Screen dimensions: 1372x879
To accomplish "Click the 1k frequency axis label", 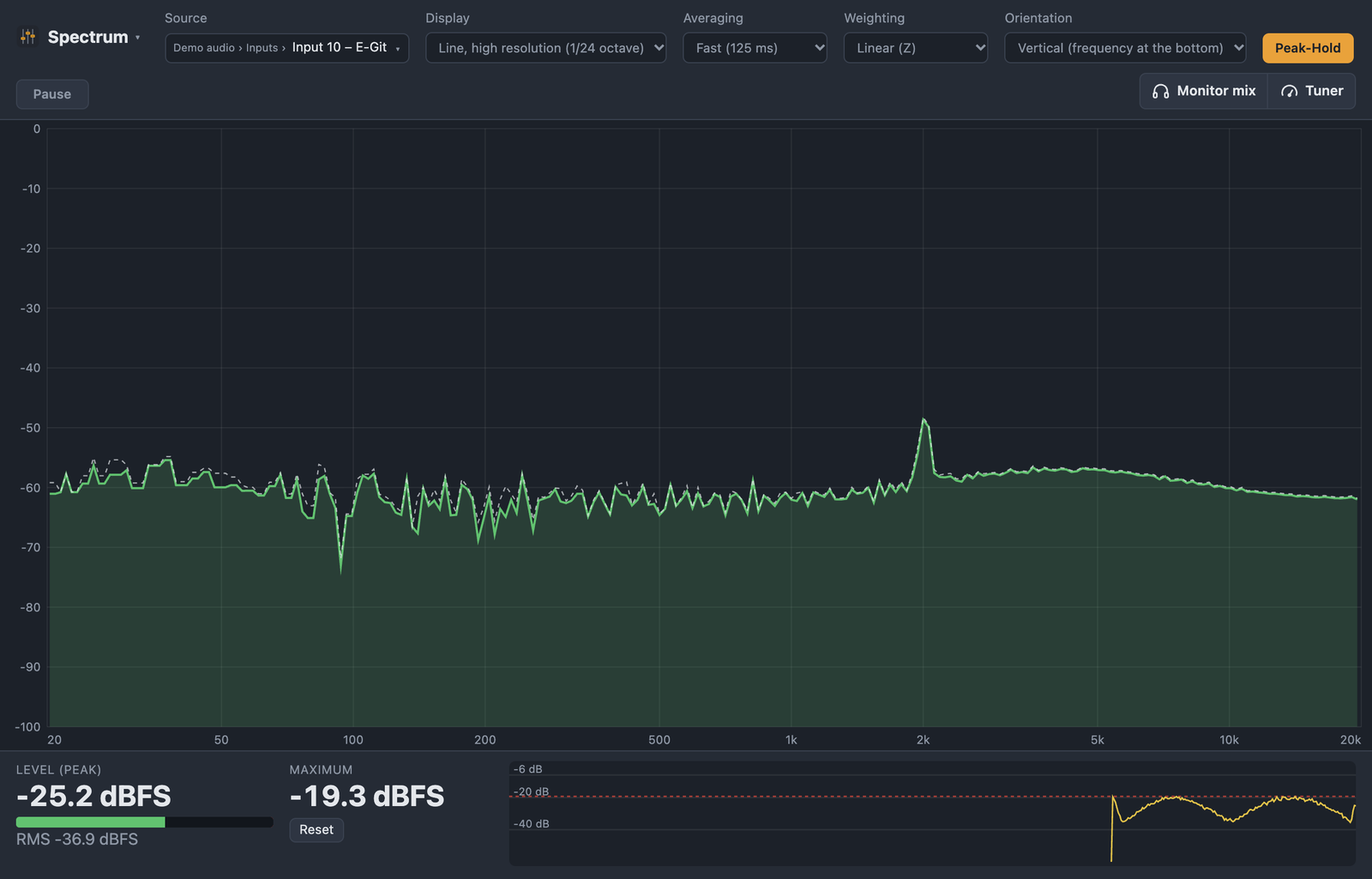I will [791, 740].
